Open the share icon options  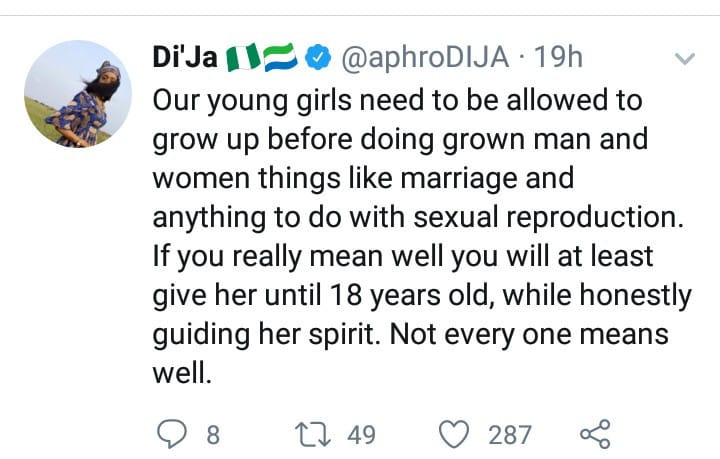pyautogui.click(x=594, y=435)
